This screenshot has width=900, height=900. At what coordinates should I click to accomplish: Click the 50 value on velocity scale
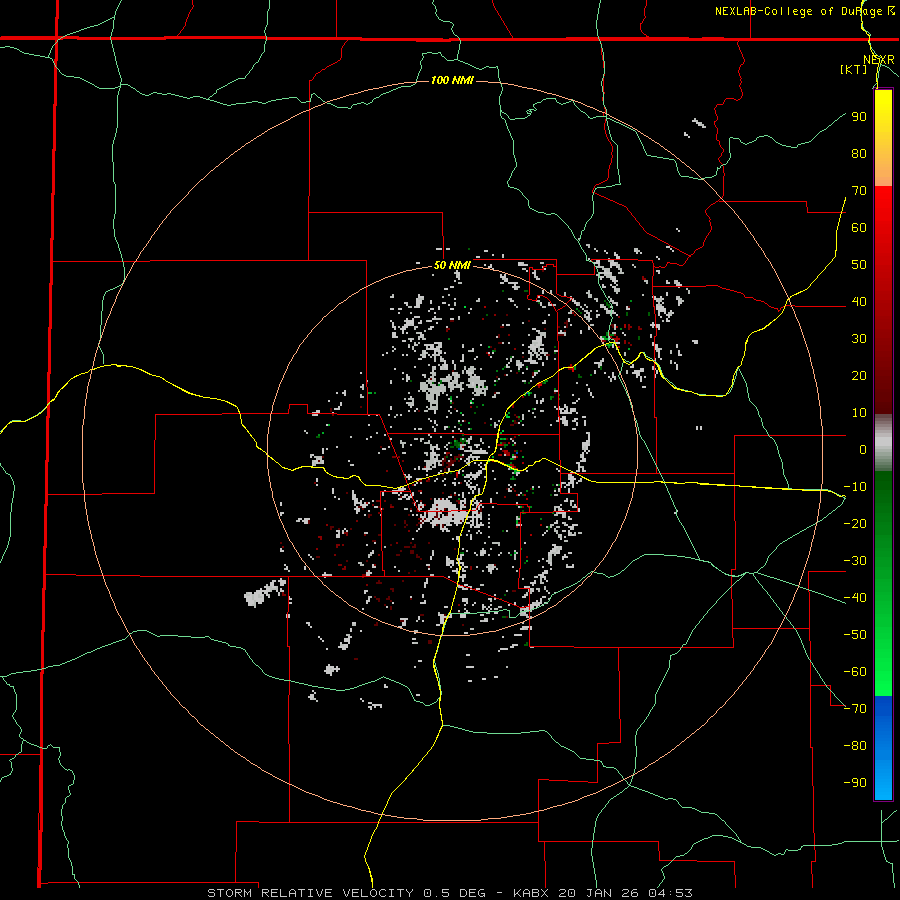(859, 265)
